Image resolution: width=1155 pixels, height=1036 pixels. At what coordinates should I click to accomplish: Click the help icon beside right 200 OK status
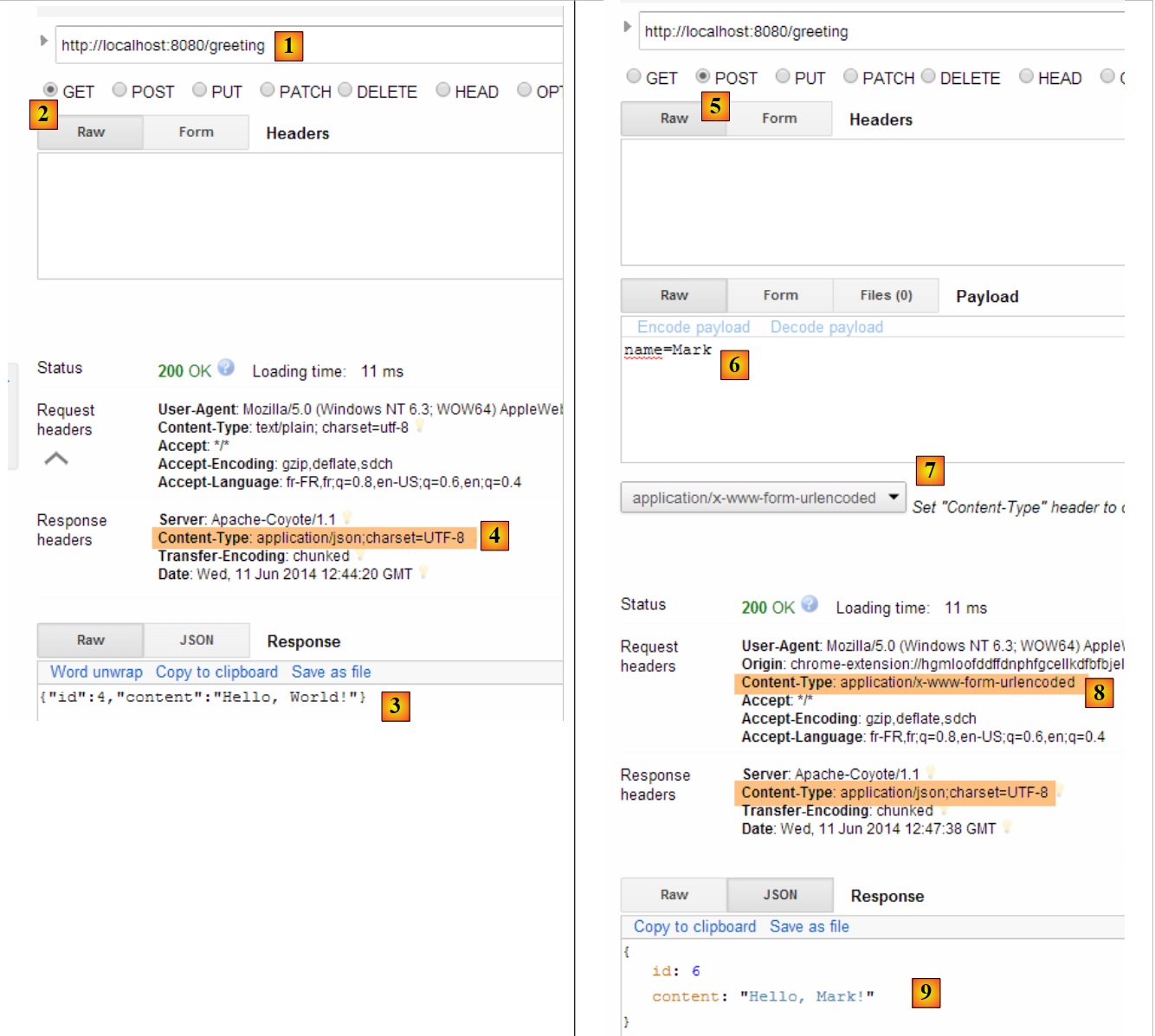pos(810,604)
